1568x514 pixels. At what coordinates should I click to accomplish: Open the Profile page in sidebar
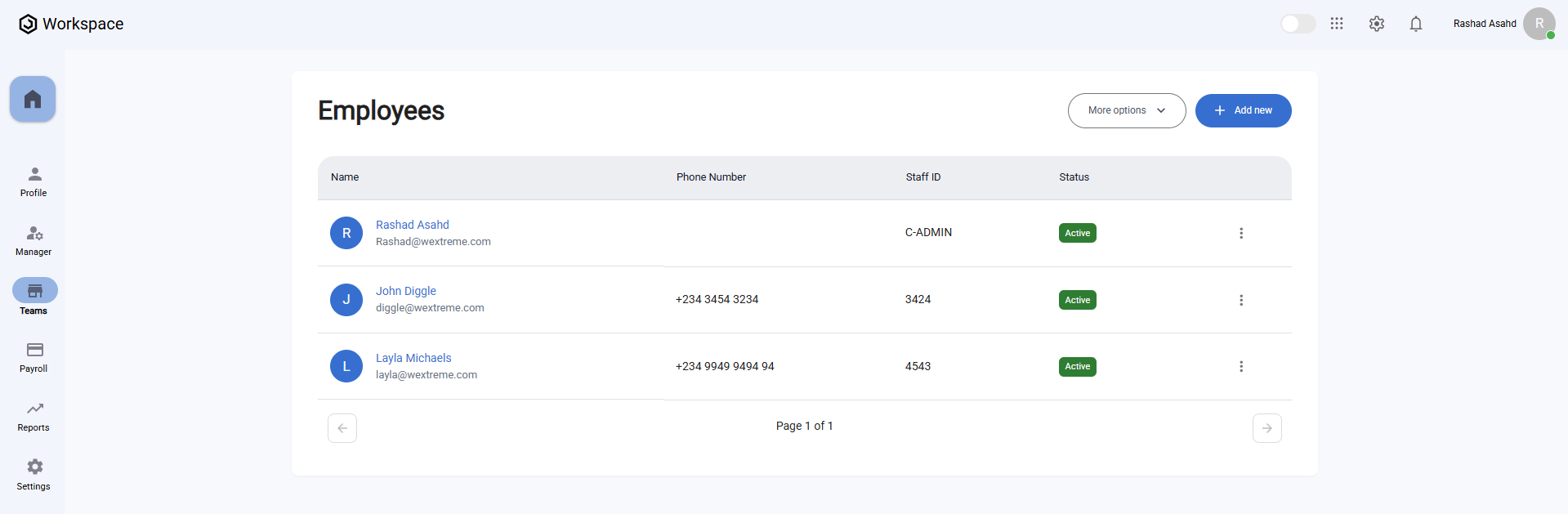click(x=34, y=181)
